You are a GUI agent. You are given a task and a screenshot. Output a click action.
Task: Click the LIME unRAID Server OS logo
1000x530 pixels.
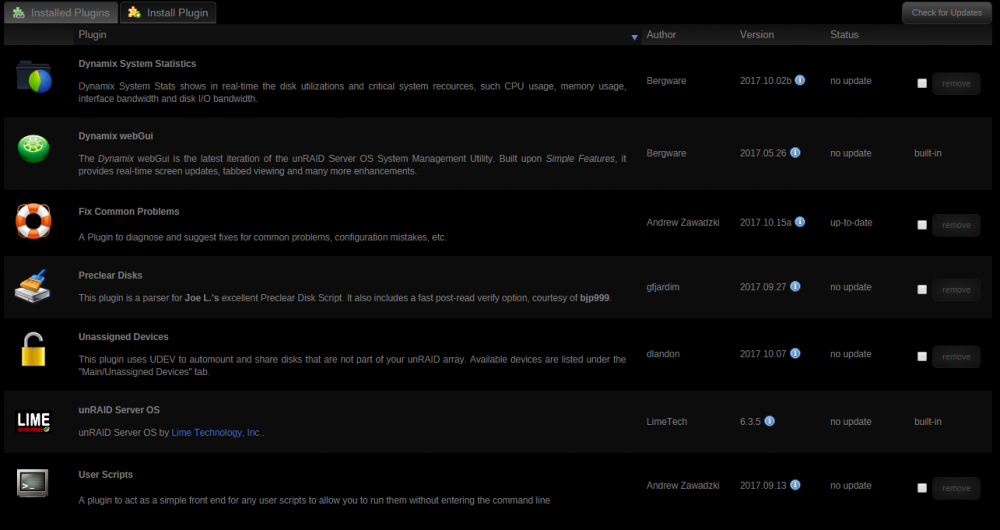coord(33,421)
